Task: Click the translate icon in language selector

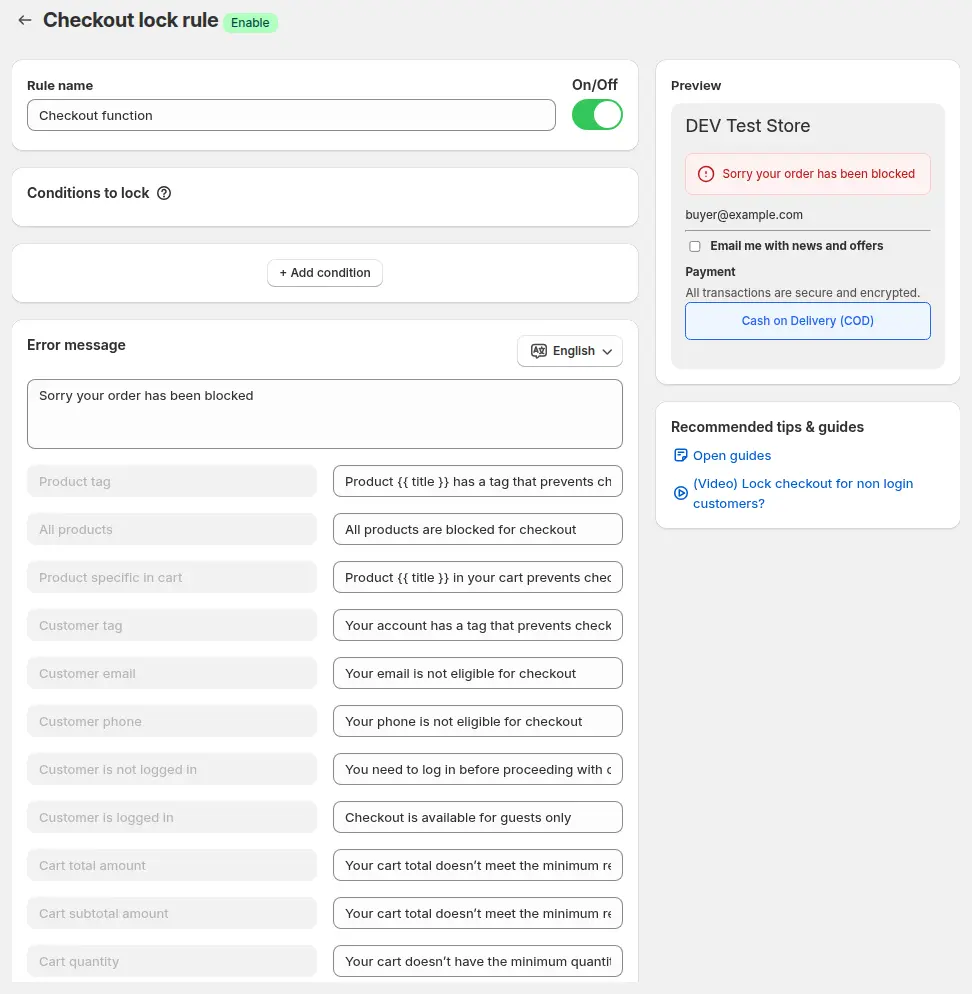Action: pyautogui.click(x=539, y=351)
